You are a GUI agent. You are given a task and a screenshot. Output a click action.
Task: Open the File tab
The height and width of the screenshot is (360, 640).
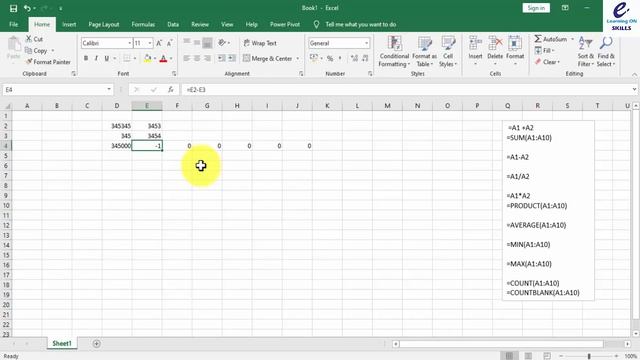pos(13,24)
